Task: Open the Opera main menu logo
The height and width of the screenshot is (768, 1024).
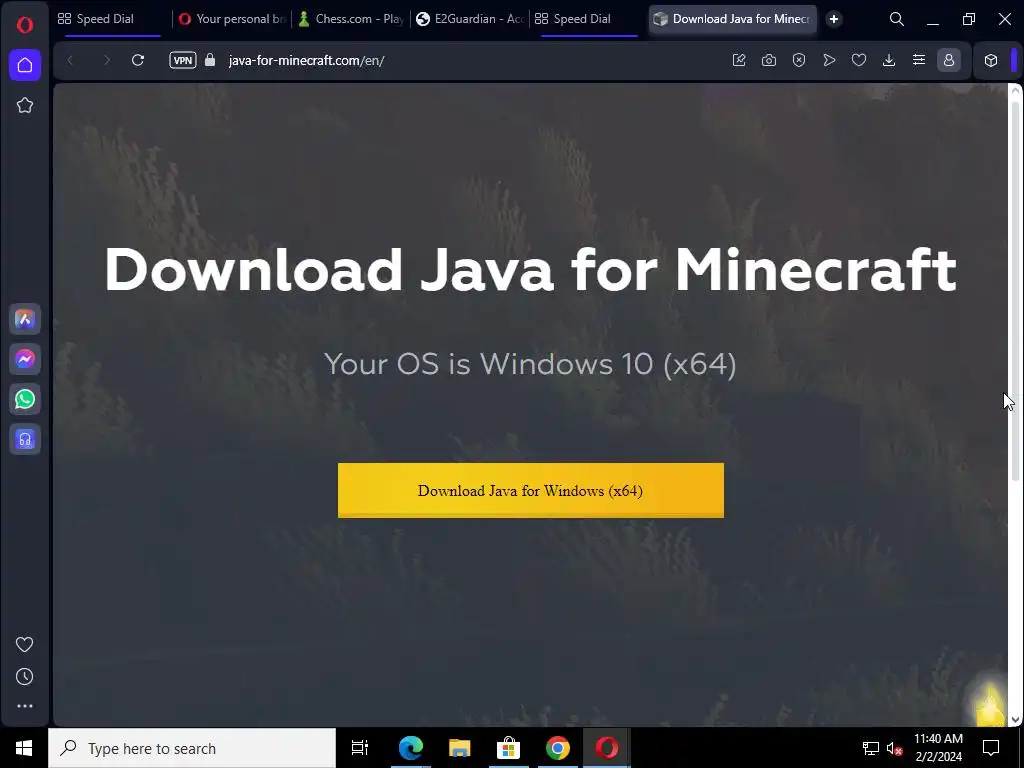Action: 25,25
